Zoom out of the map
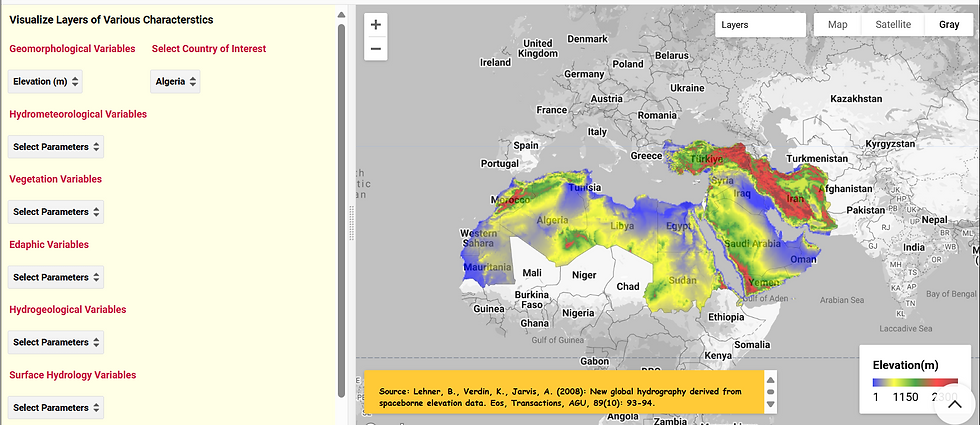 376,49
